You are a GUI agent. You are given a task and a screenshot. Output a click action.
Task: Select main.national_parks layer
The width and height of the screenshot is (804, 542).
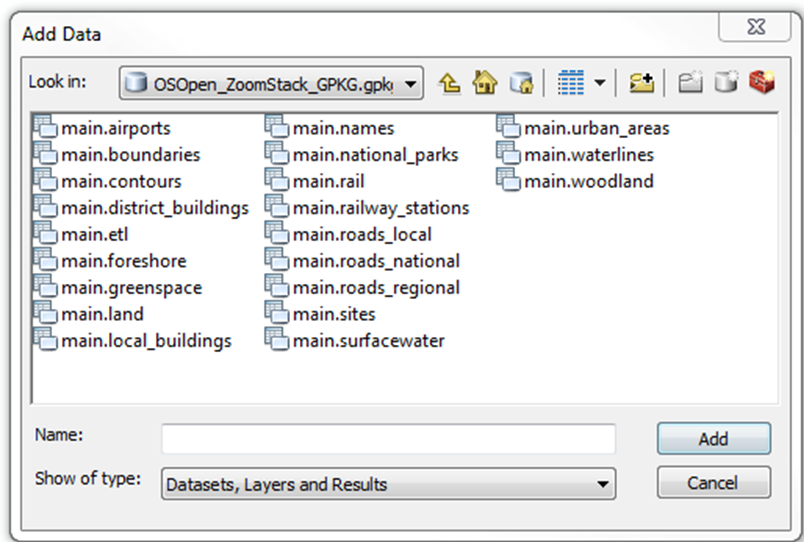pyautogui.click(x=362, y=154)
